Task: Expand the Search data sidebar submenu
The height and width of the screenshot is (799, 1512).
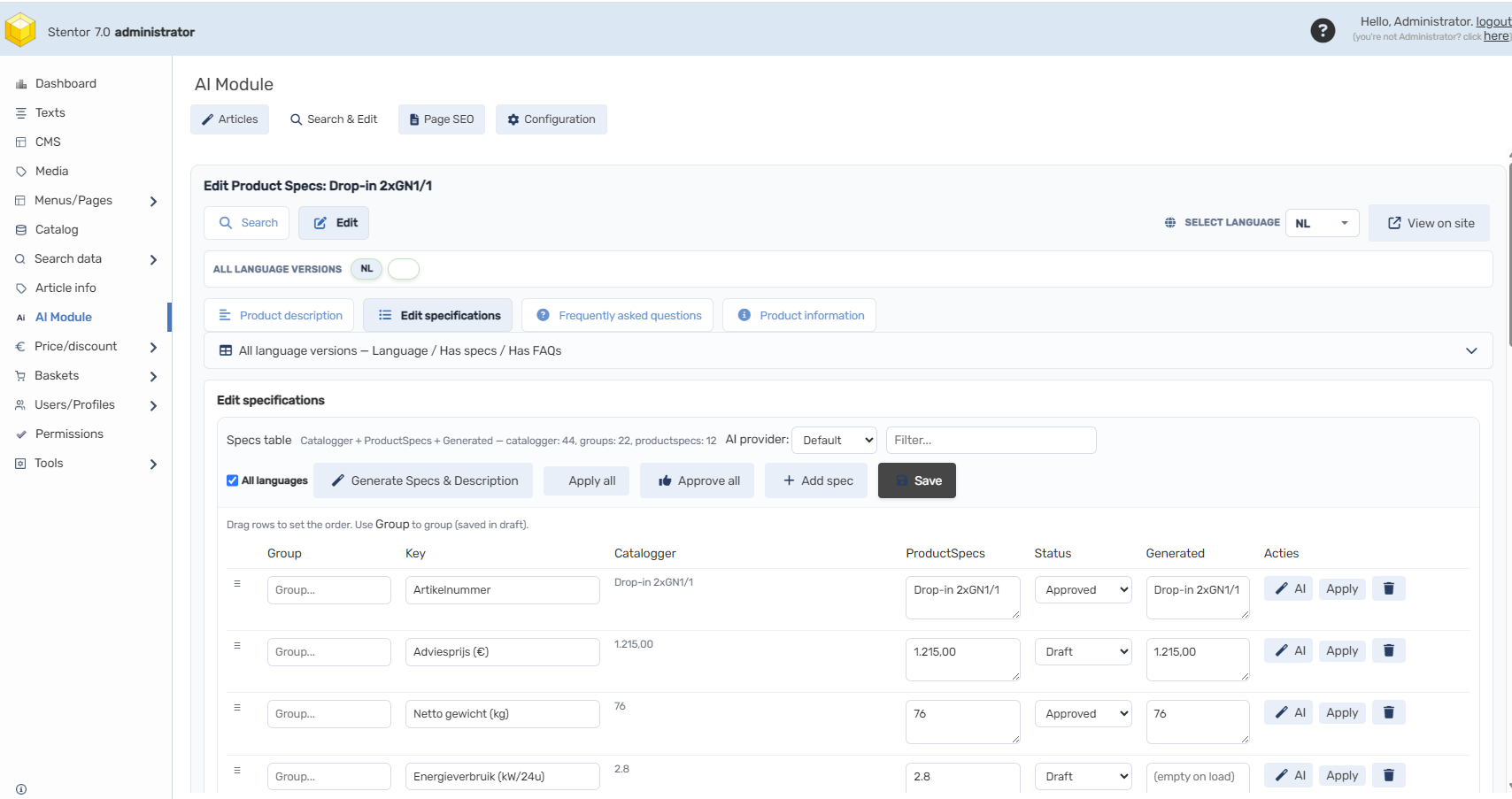Action: click(x=153, y=260)
